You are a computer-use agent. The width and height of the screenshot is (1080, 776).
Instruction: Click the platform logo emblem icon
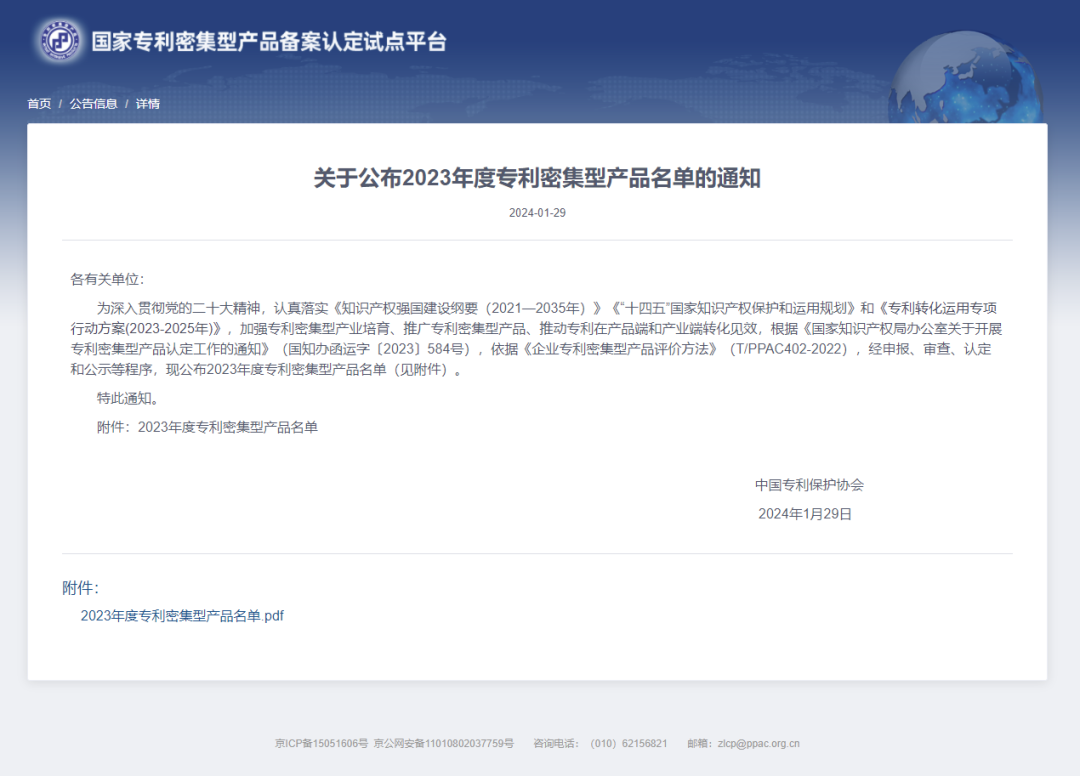click(x=62, y=41)
